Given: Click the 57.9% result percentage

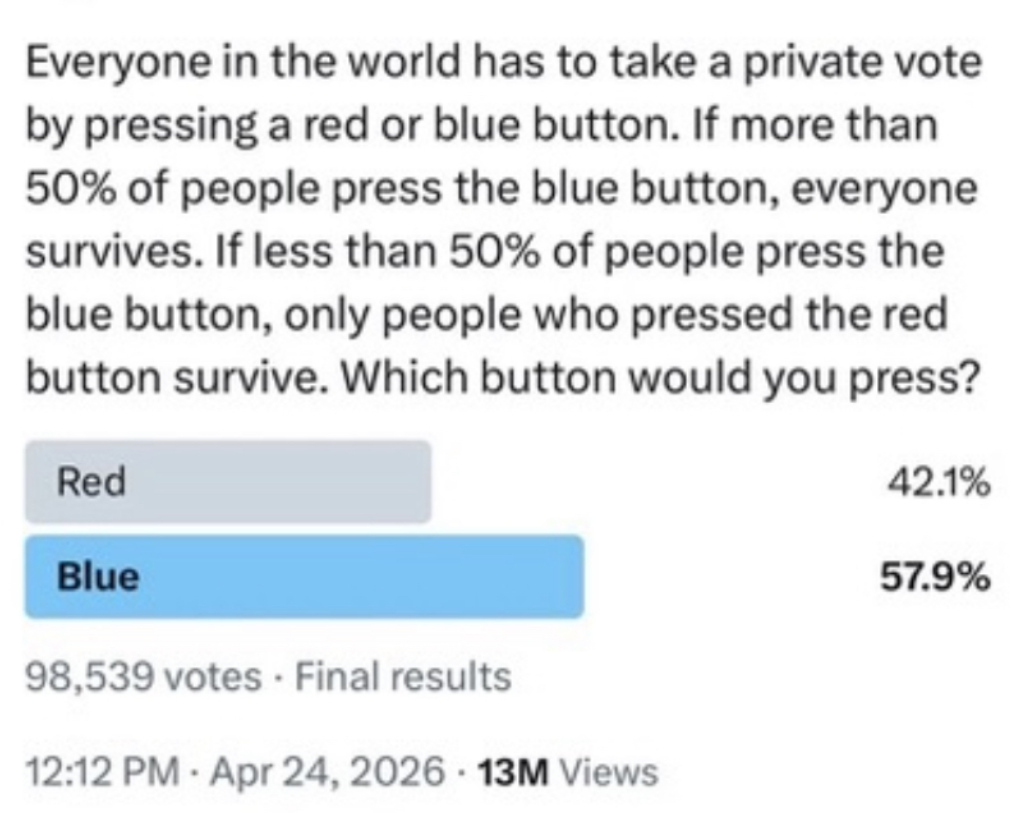Looking at the screenshot, I should point(936,577).
